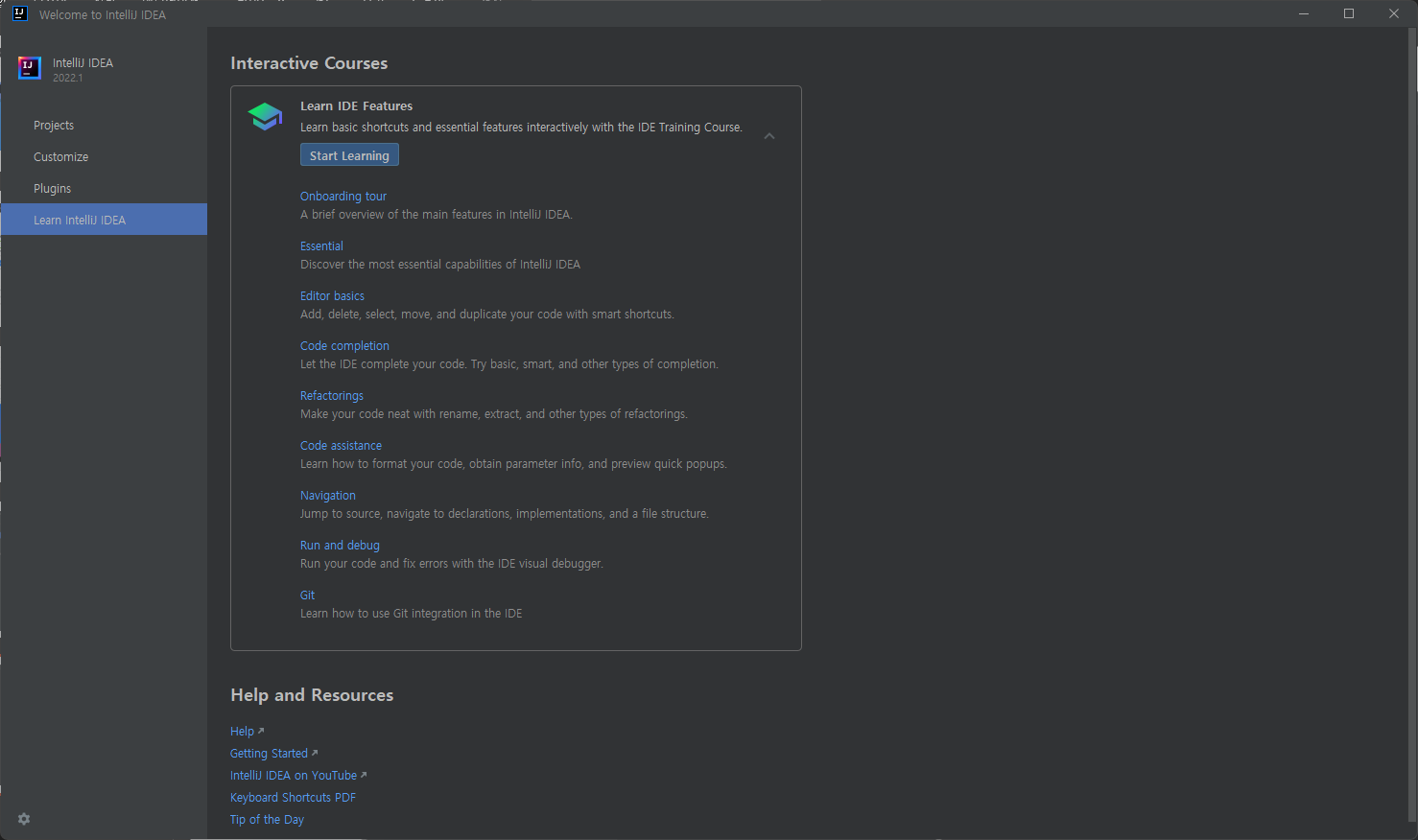
Task: Open the settings gear in the sidebar
Action: pyautogui.click(x=24, y=819)
